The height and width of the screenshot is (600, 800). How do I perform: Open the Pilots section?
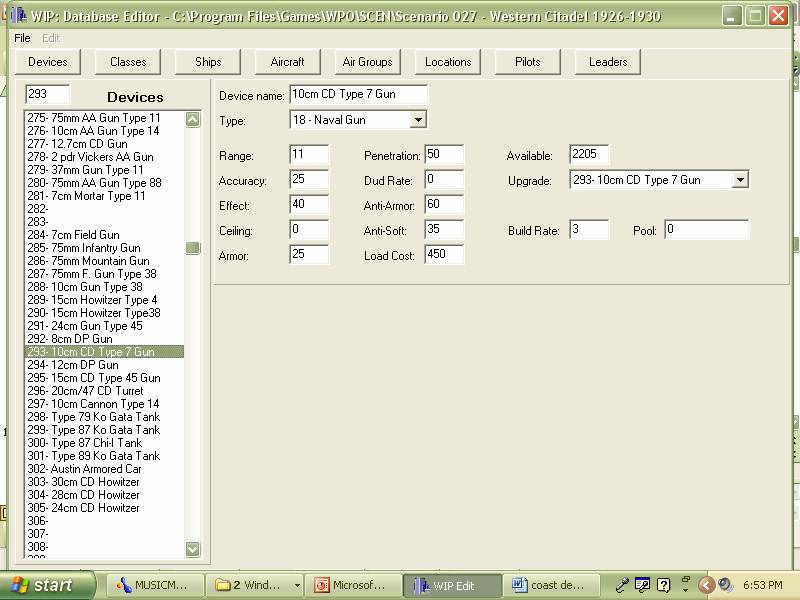(x=528, y=62)
